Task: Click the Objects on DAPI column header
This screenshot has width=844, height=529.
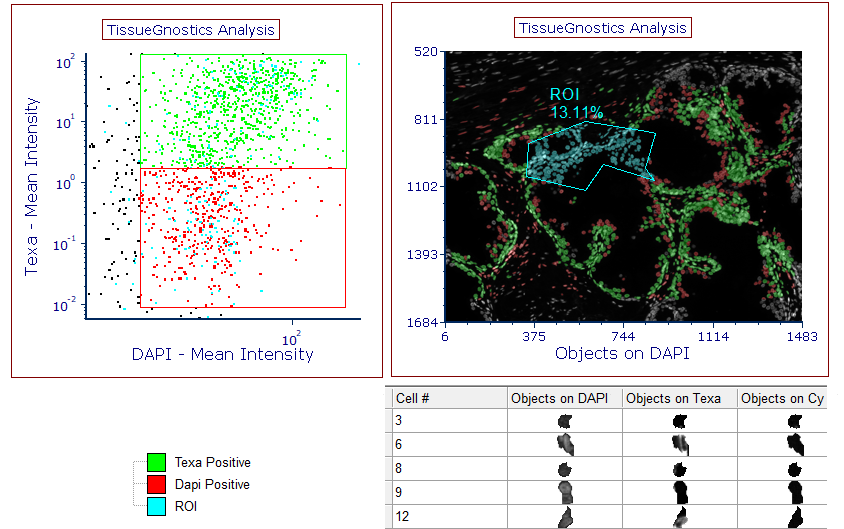Action: (563, 398)
